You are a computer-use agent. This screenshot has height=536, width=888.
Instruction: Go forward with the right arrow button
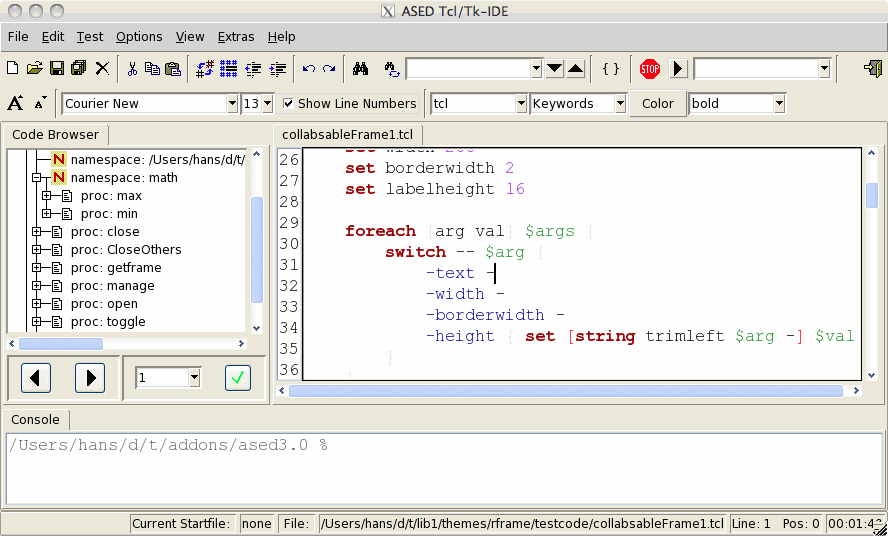click(90, 378)
